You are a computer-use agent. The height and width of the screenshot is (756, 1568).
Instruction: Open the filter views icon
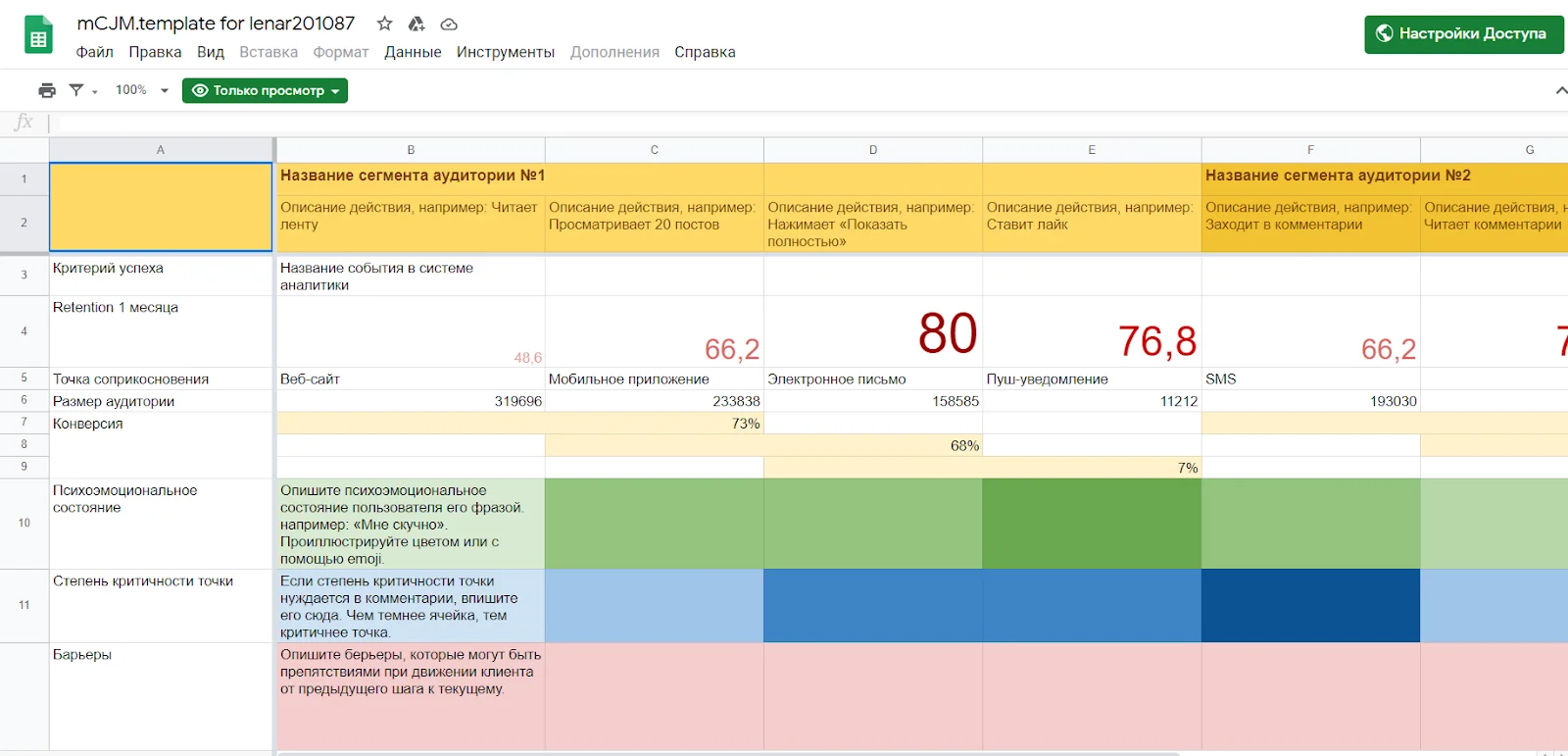[x=76, y=90]
